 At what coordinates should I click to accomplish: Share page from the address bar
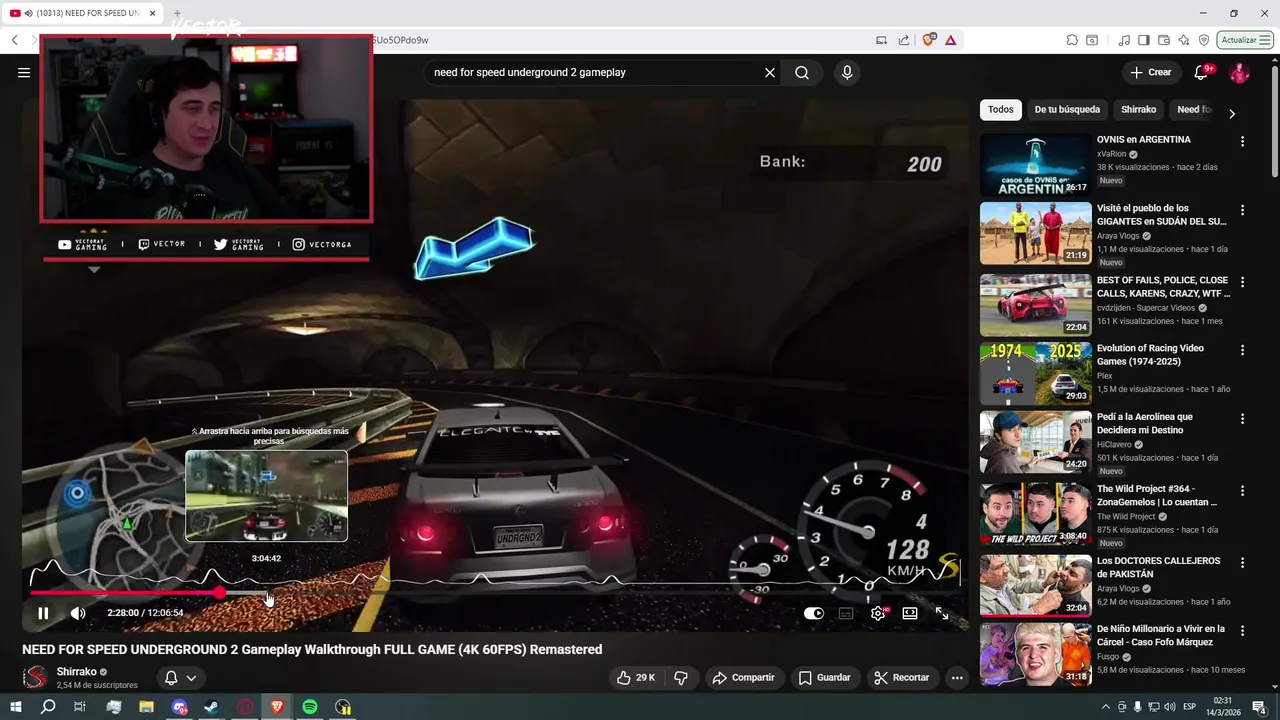(904, 40)
